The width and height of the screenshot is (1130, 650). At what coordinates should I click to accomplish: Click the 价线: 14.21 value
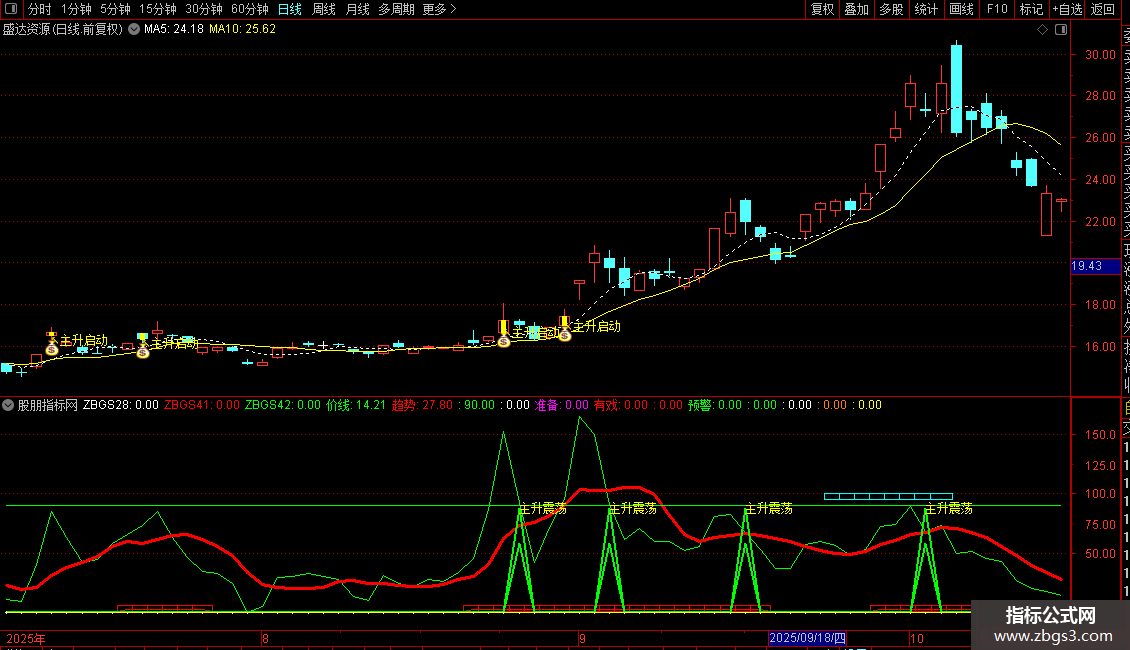[x=356, y=405]
